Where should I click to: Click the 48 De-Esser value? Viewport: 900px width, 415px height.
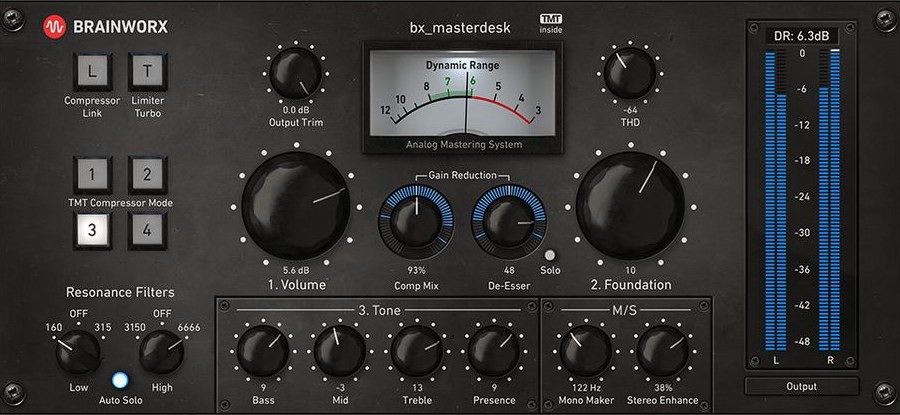click(509, 270)
